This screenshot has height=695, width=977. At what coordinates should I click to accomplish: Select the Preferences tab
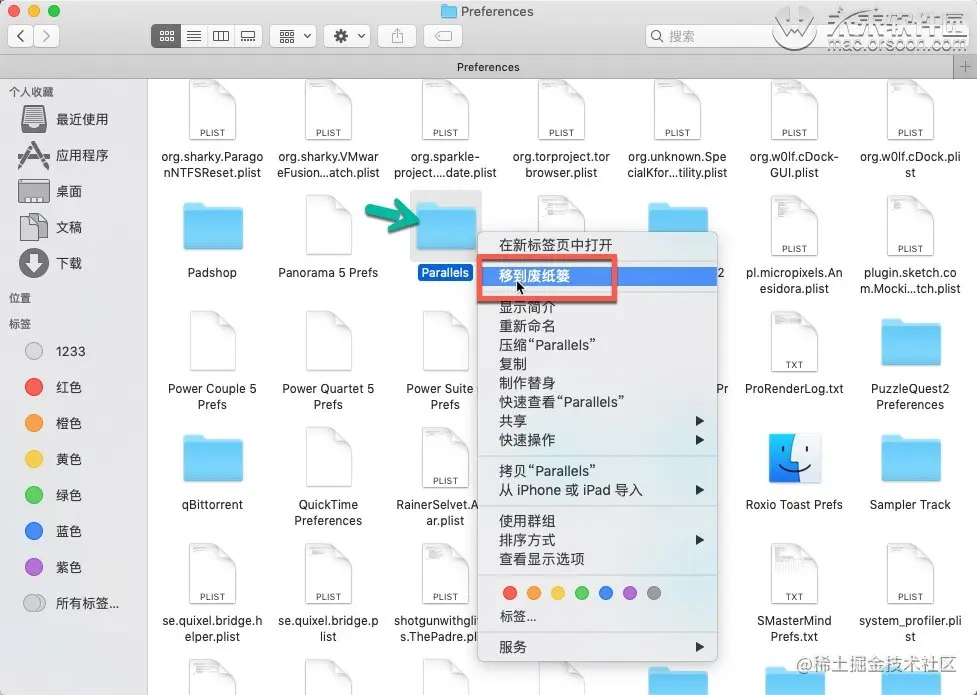click(x=488, y=67)
